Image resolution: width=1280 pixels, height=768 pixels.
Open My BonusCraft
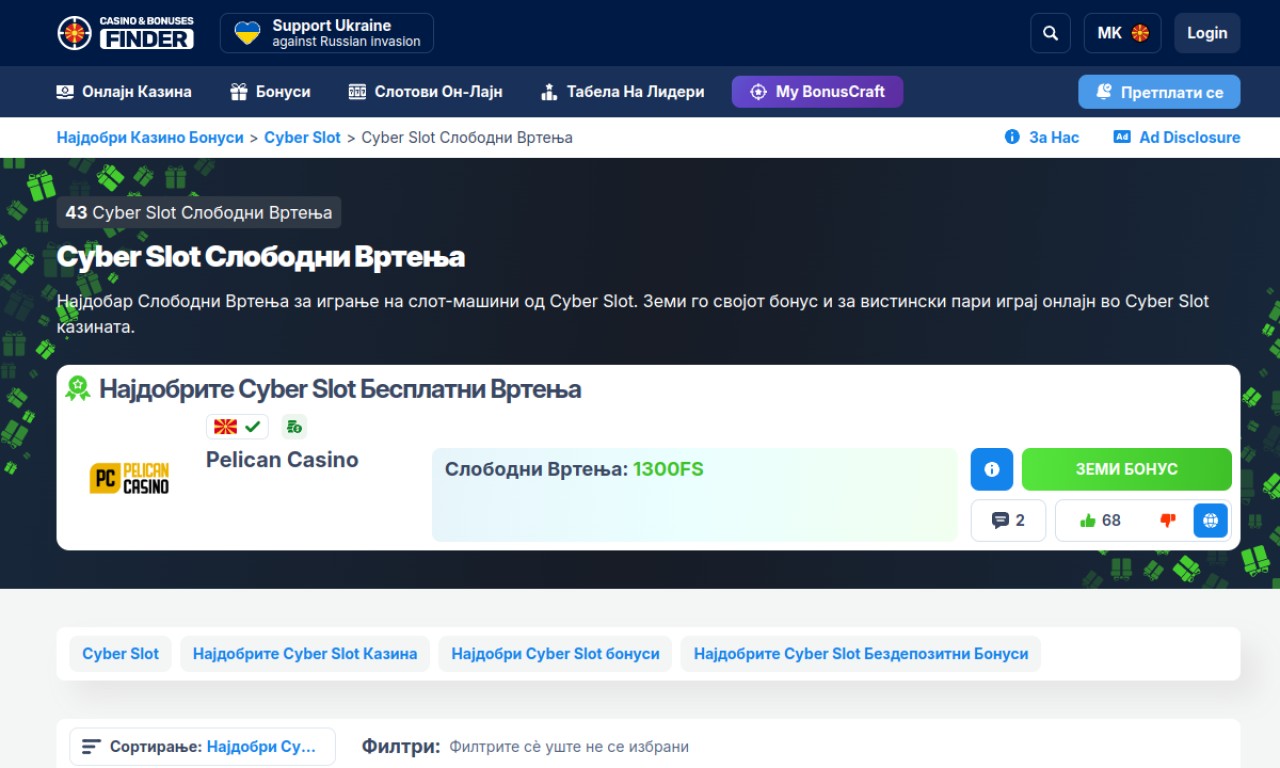click(817, 92)
